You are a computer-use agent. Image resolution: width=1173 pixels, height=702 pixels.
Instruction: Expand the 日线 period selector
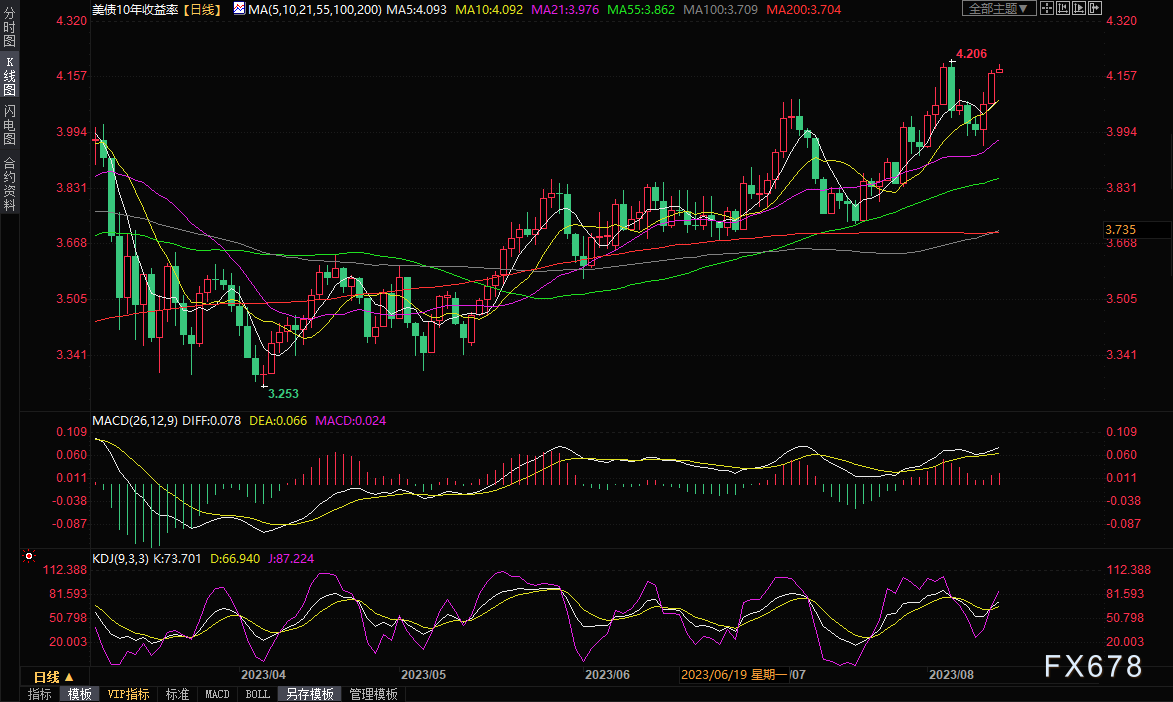tap(53, 677)
